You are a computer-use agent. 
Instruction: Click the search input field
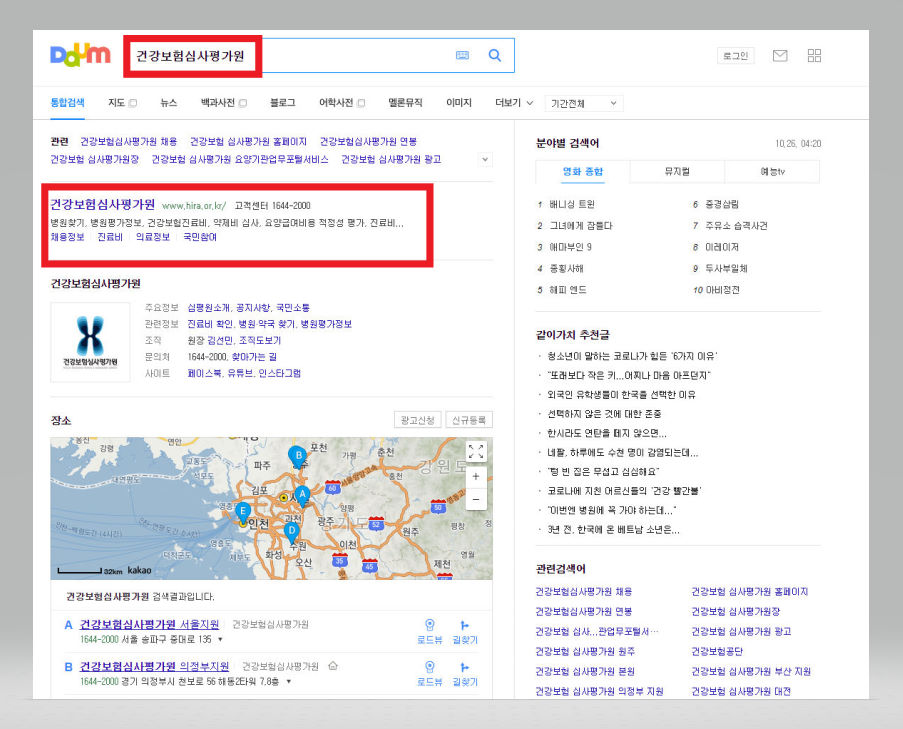(x=320, y=55)
